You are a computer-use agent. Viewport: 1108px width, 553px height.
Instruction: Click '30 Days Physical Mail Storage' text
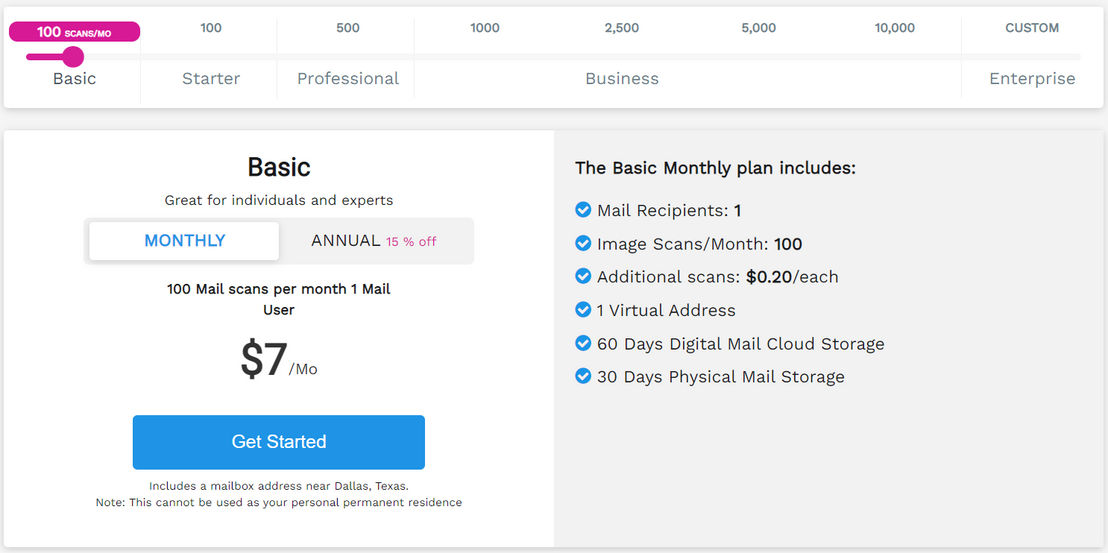721,377
